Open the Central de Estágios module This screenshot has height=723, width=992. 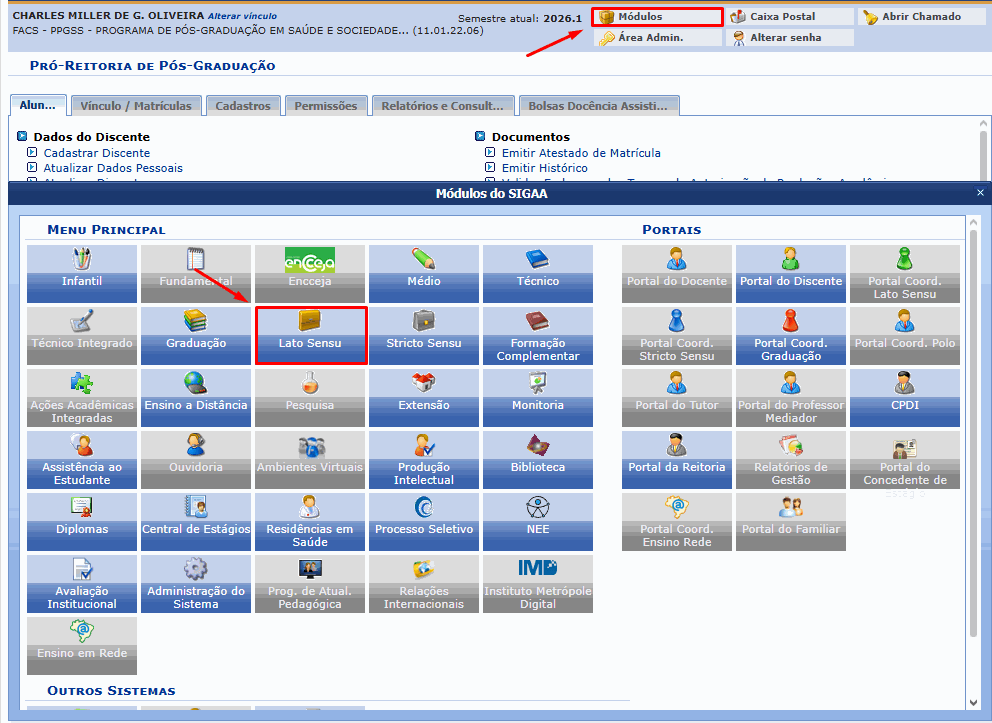pos(195,522)
